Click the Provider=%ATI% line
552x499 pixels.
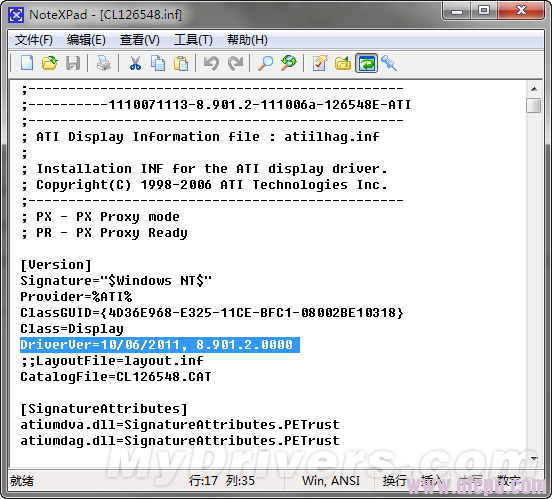pyautogui.click(x=76, y=297)
